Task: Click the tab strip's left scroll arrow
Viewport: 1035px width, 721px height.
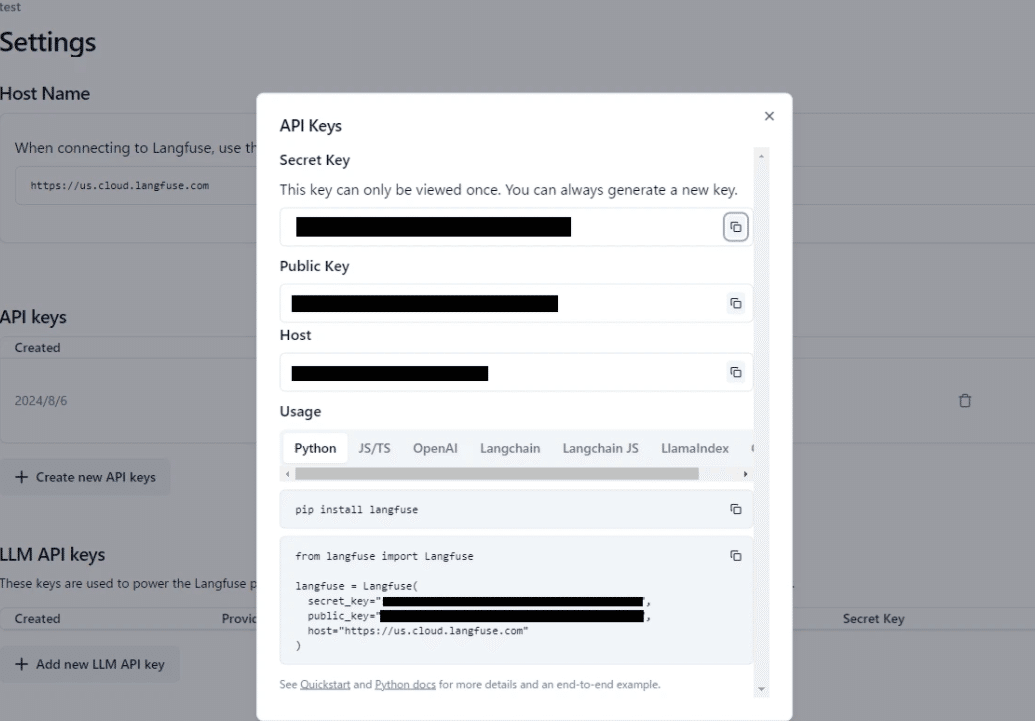Action: 287,474
